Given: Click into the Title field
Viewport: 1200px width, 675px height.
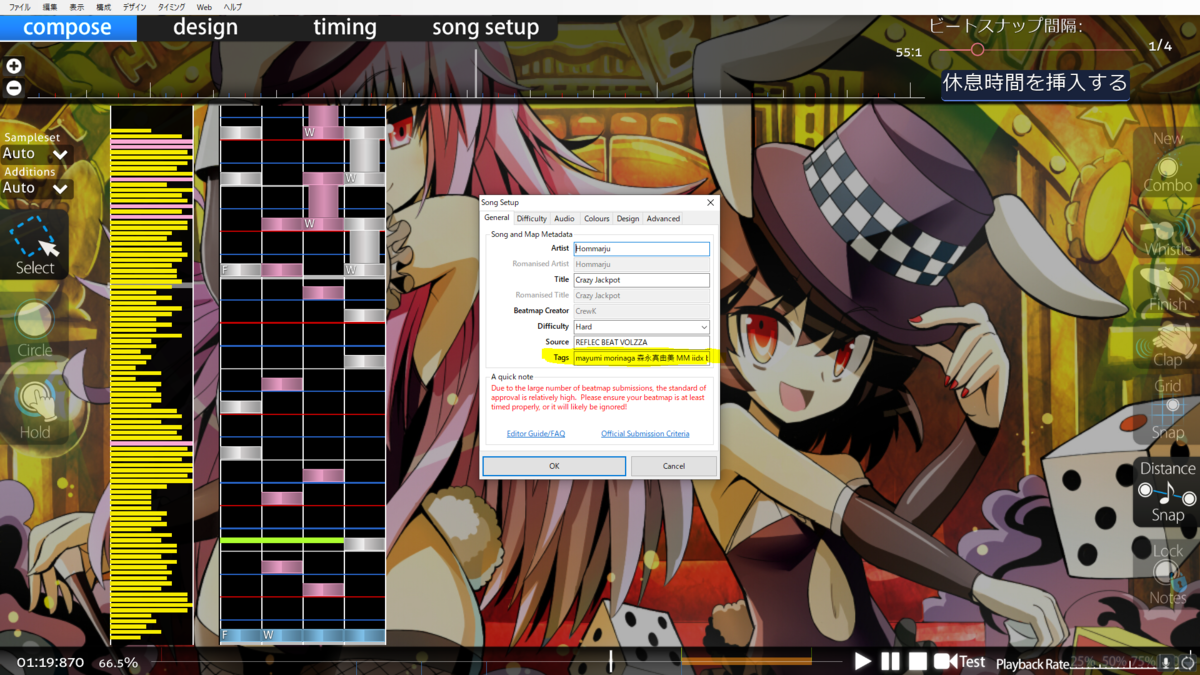Looking at the screenshot, I should 641,280.
